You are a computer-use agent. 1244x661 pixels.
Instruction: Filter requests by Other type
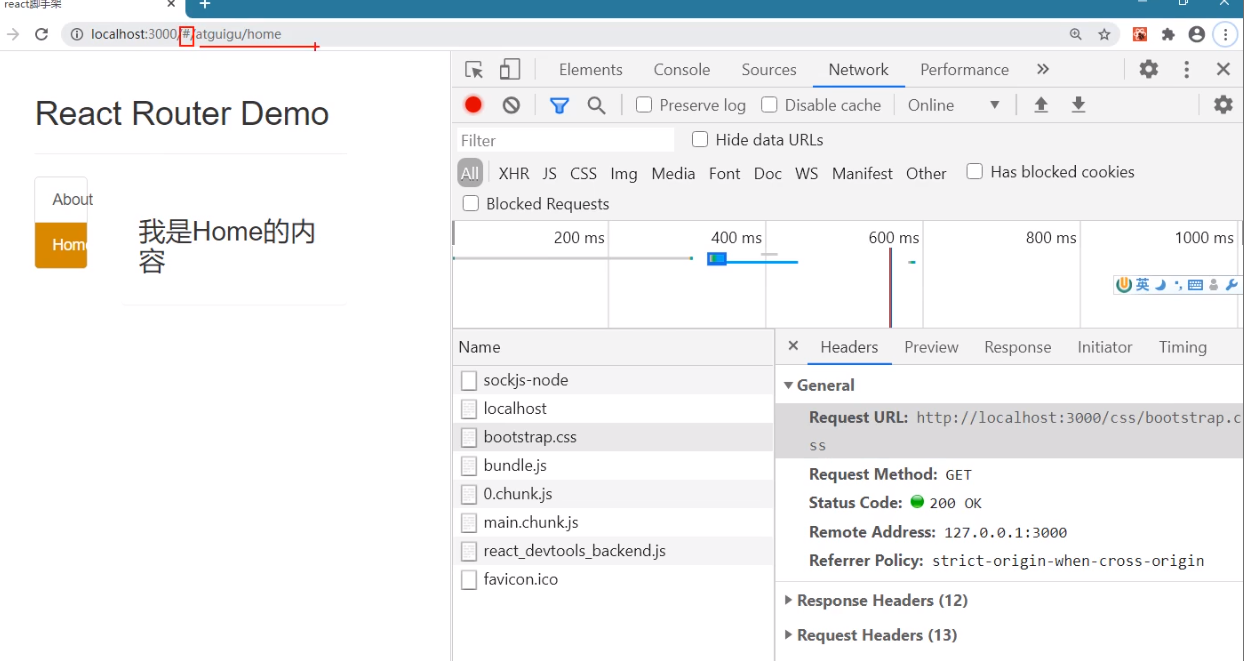(926, 173)
